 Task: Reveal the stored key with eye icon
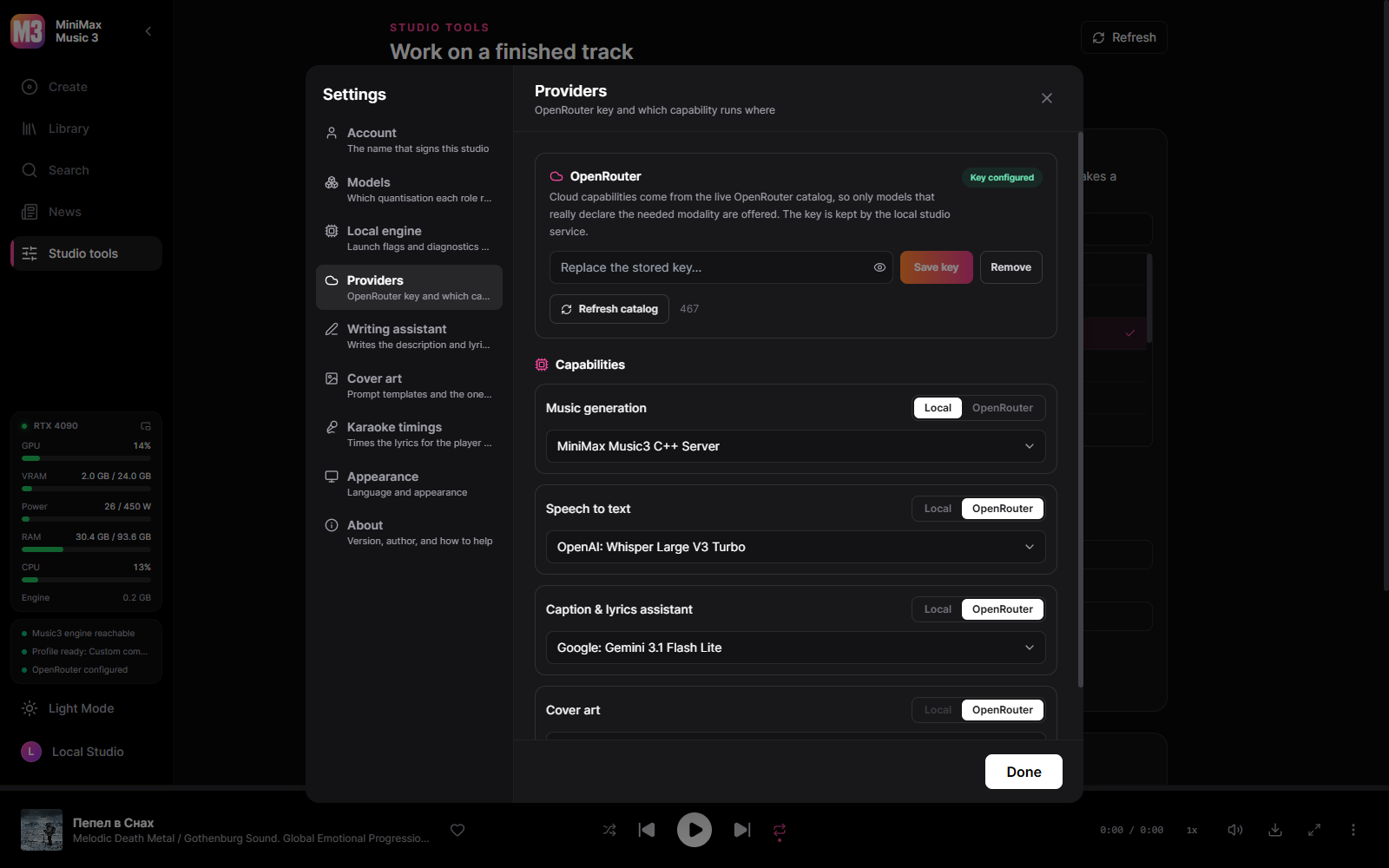(879, 267)
